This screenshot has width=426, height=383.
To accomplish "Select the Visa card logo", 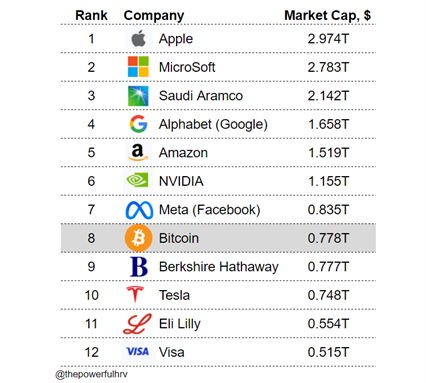I will [x=138, y=352].
